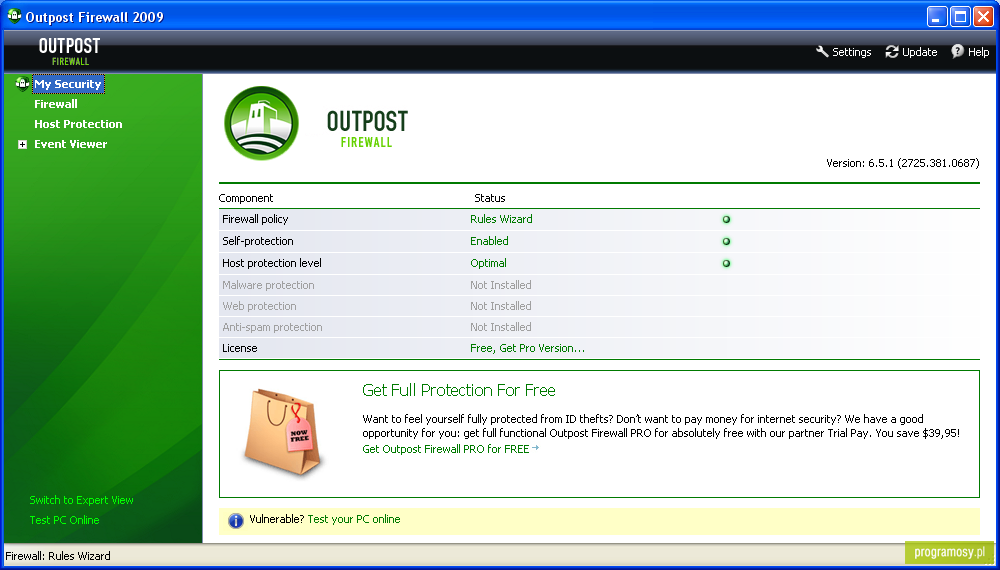Select My Security in the sidebar

[x=68, y=84]
